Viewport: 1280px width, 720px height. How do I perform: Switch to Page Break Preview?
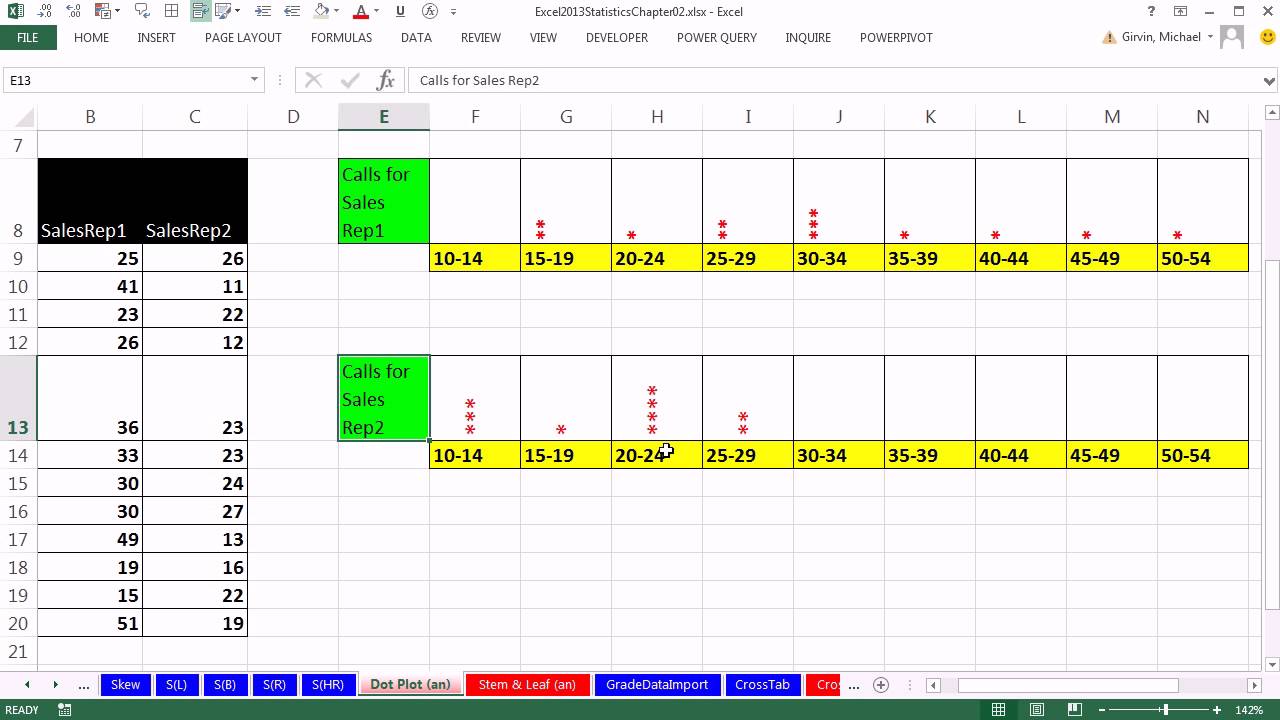(x=1076, y=710)
